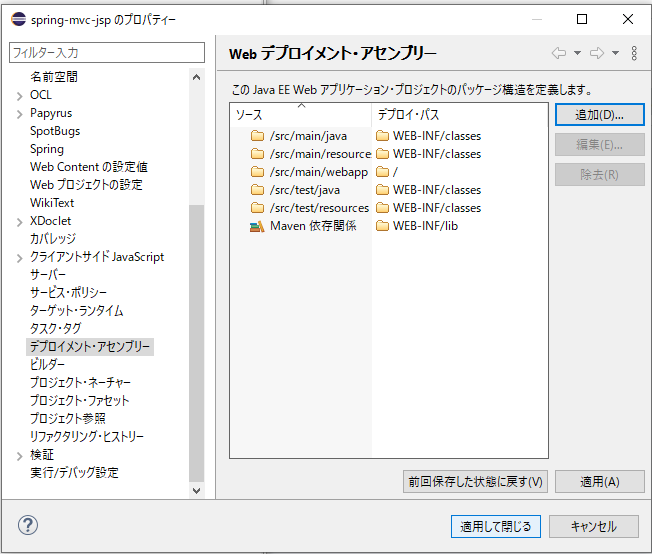Screen dimensions: 652x554
Task: Select タスク・タグ in the tree
Action: click(x=56, y=329)
